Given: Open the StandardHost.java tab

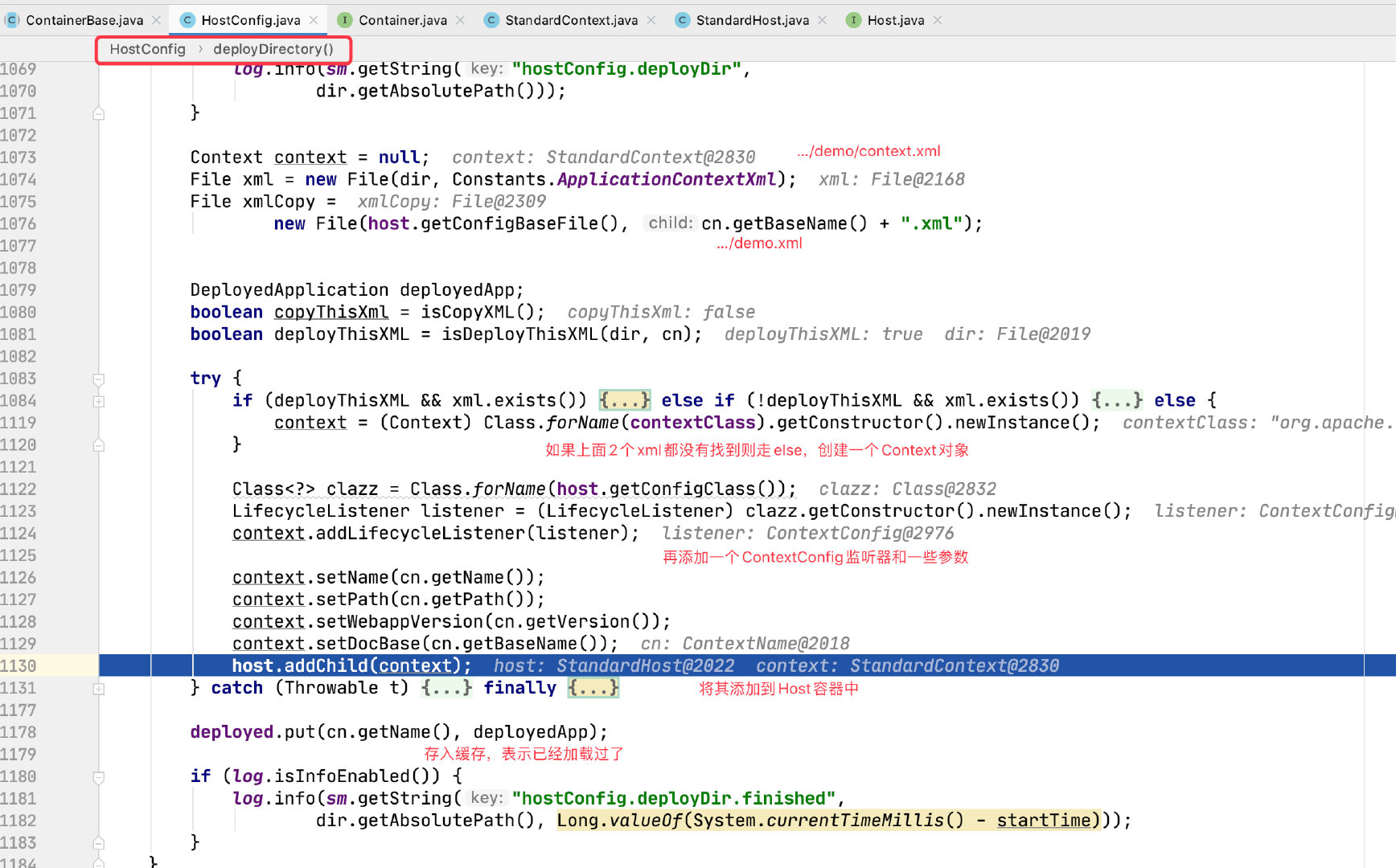Looking at the screenshot, I should [752, 20].
